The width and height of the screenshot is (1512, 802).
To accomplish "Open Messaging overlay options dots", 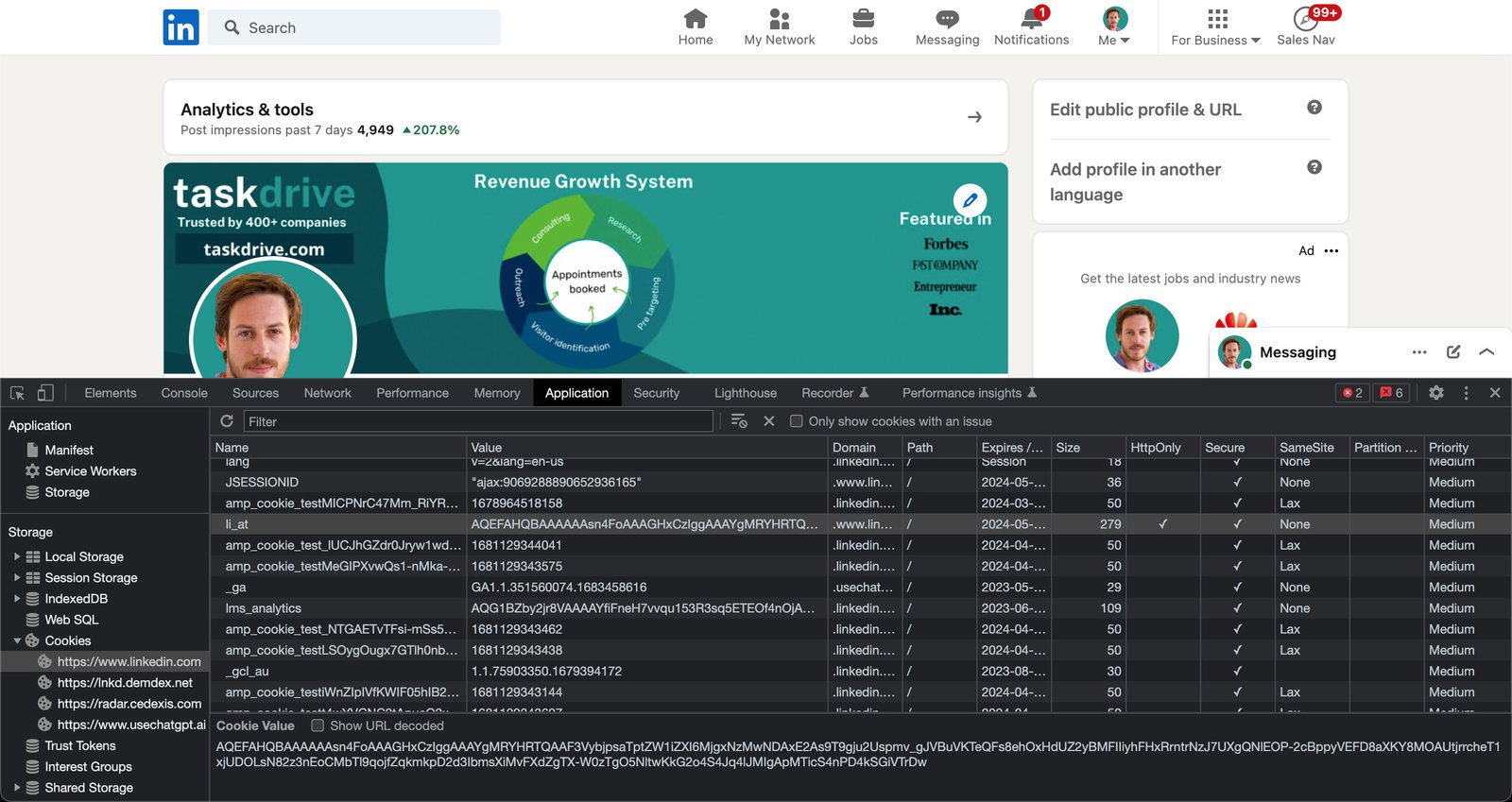I will [1419, 351].
